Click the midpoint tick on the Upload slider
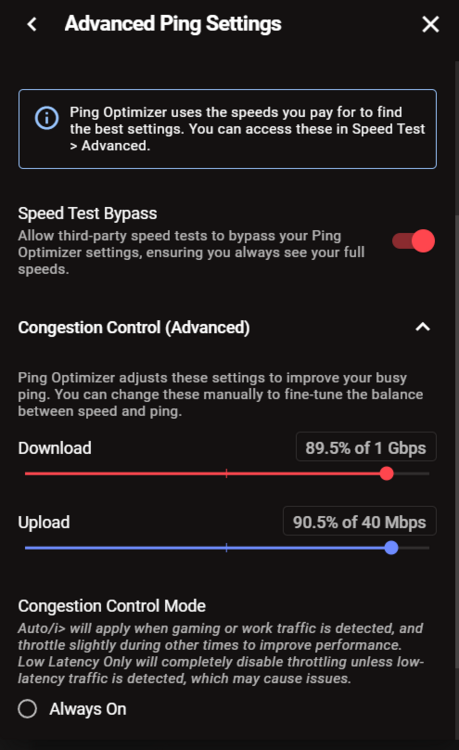 [x=226, y=548]
